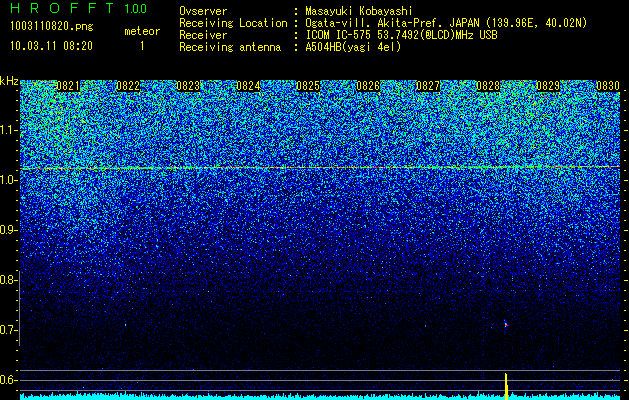Click the kHz axis unit label
Viewport: 629px width, 400px height.
click(9, 81)
